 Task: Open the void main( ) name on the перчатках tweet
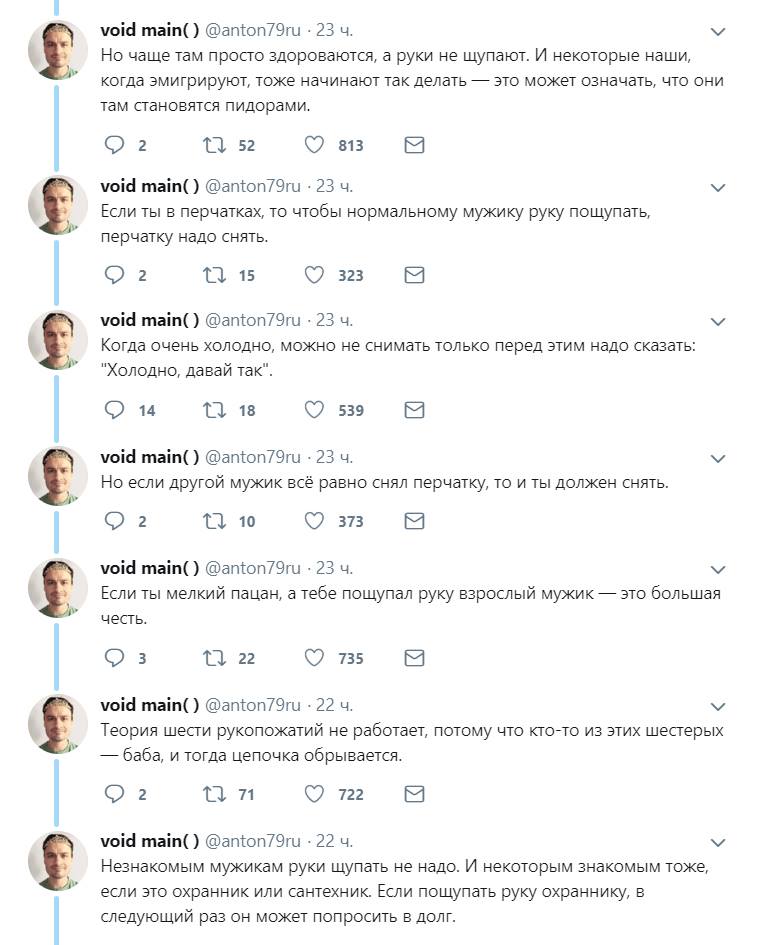[x=150, y=186]
